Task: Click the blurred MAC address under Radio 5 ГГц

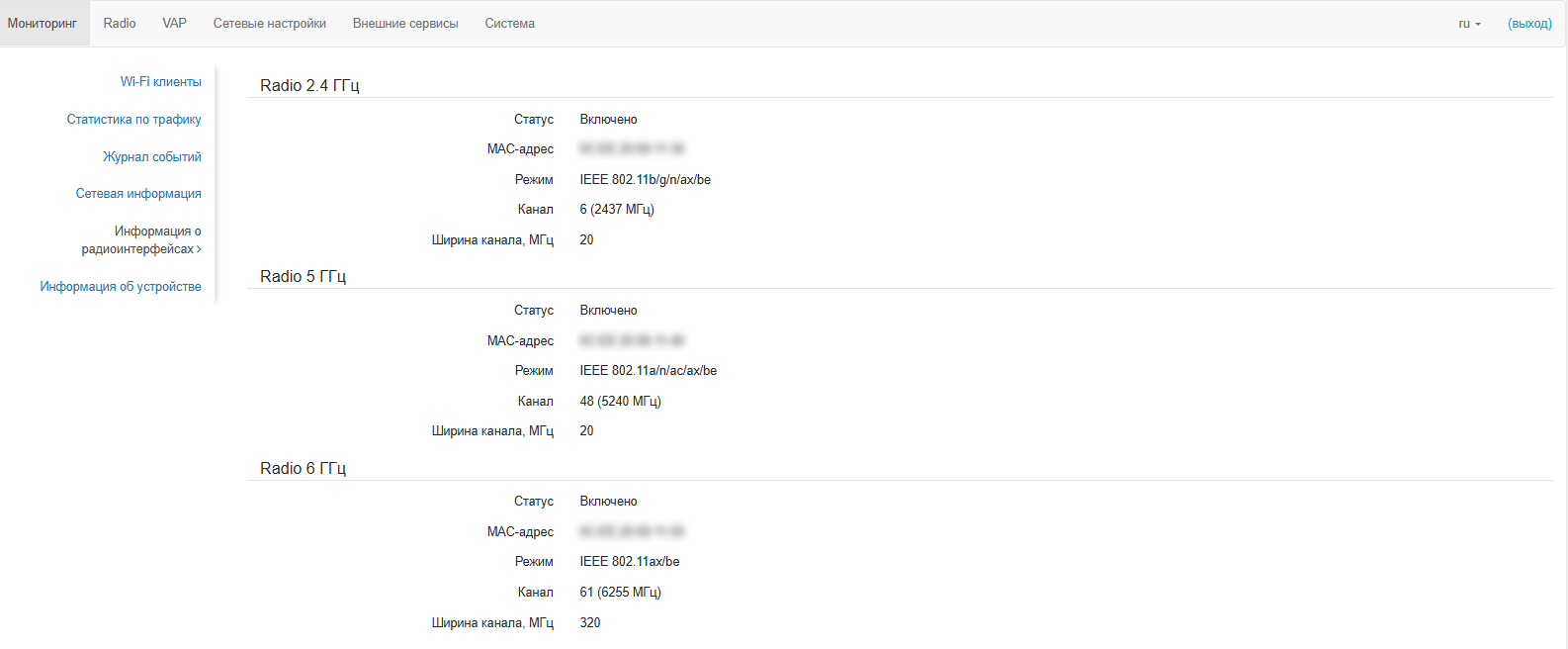Action: (632, 341)
